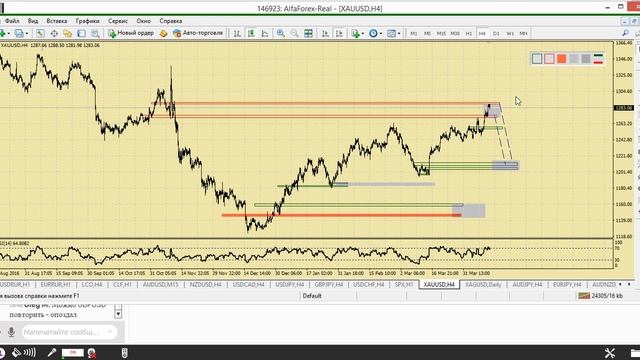
Task: Select the light blue-gray outlined swatch
Action: (x=537, y=59)
